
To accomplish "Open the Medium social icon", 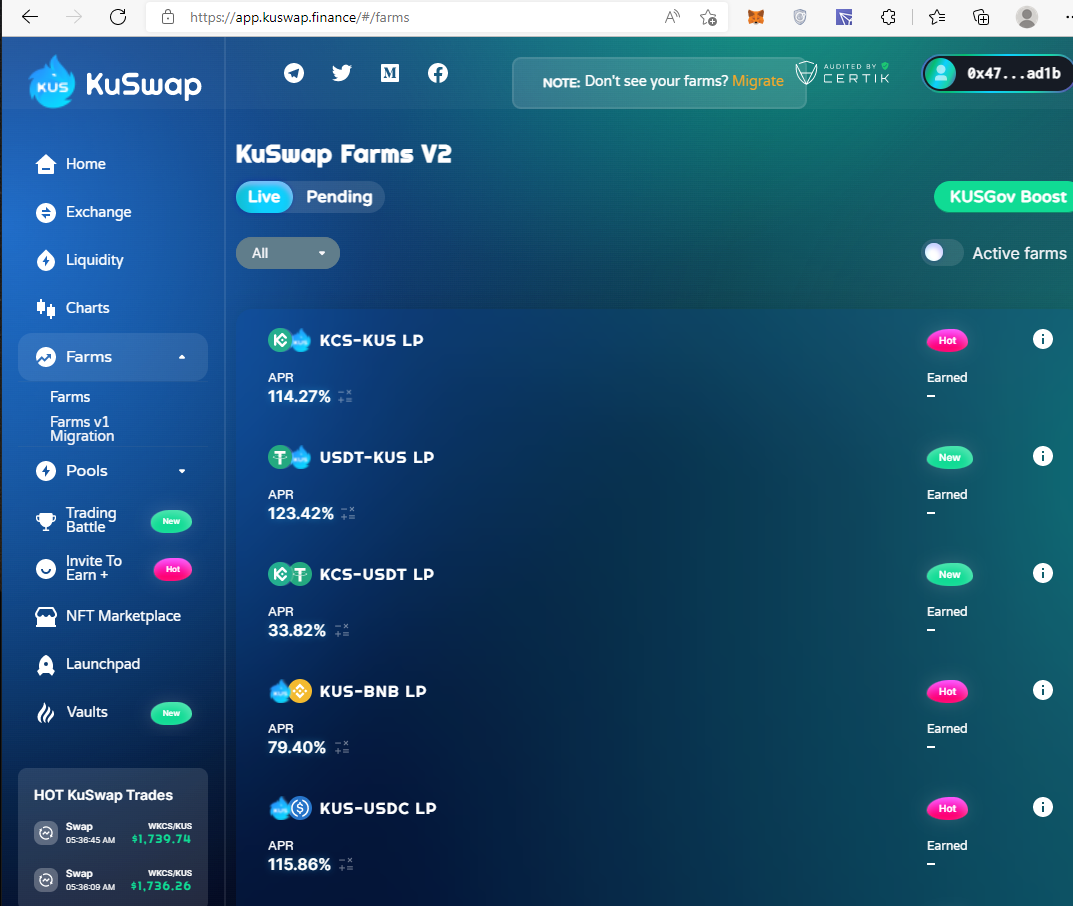I will (390, 73).
